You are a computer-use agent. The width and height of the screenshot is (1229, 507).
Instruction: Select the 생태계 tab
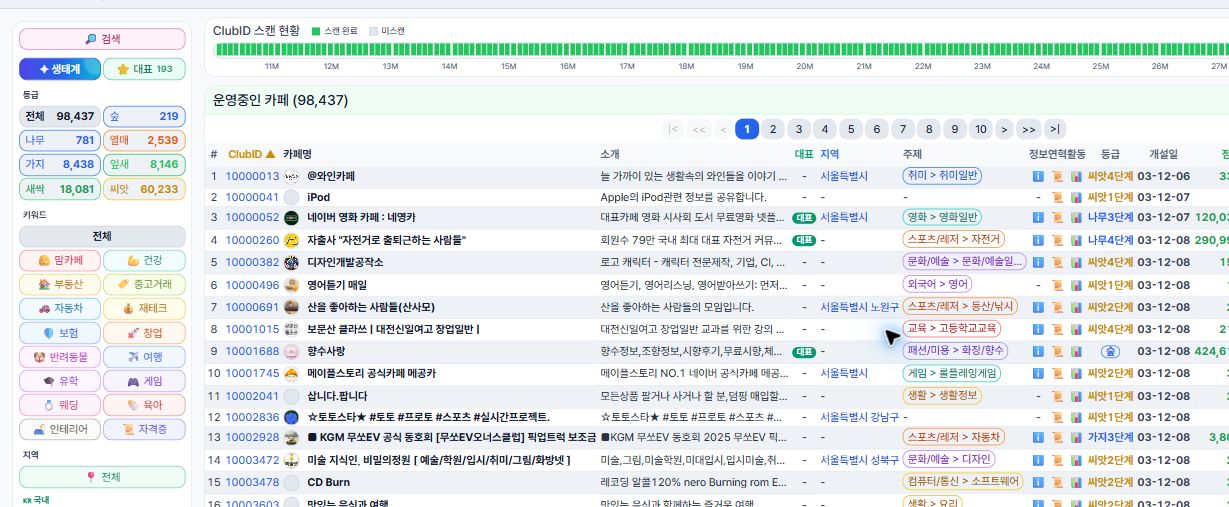(60, 69)
